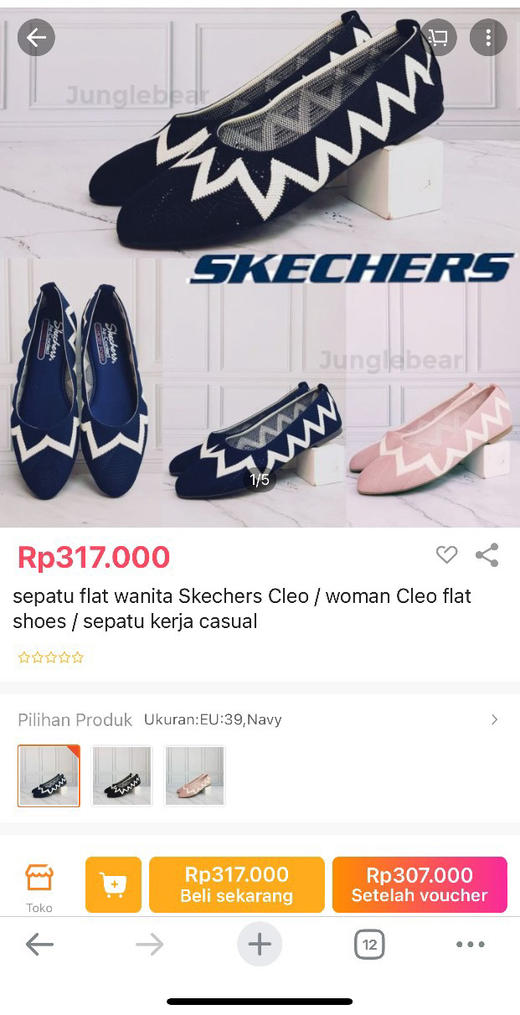Expand Pilihan Produk options chevron
Screen dimensions: 520x1015
495,720
